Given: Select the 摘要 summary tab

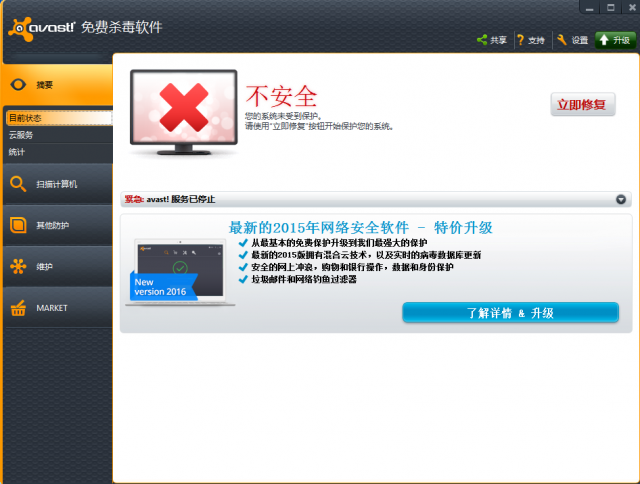Looking at the screenshot, I should 58,84.
